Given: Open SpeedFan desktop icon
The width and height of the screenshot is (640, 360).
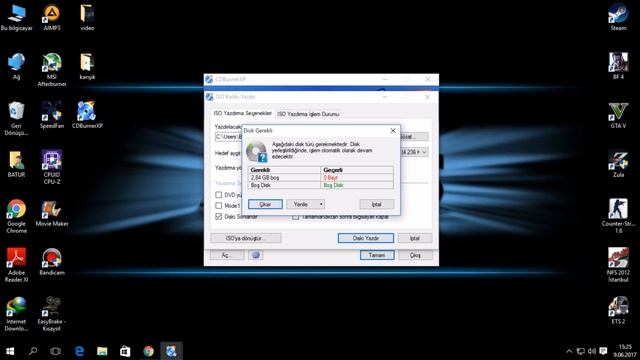Looking at the screenshot, I should tap(52, 116).
